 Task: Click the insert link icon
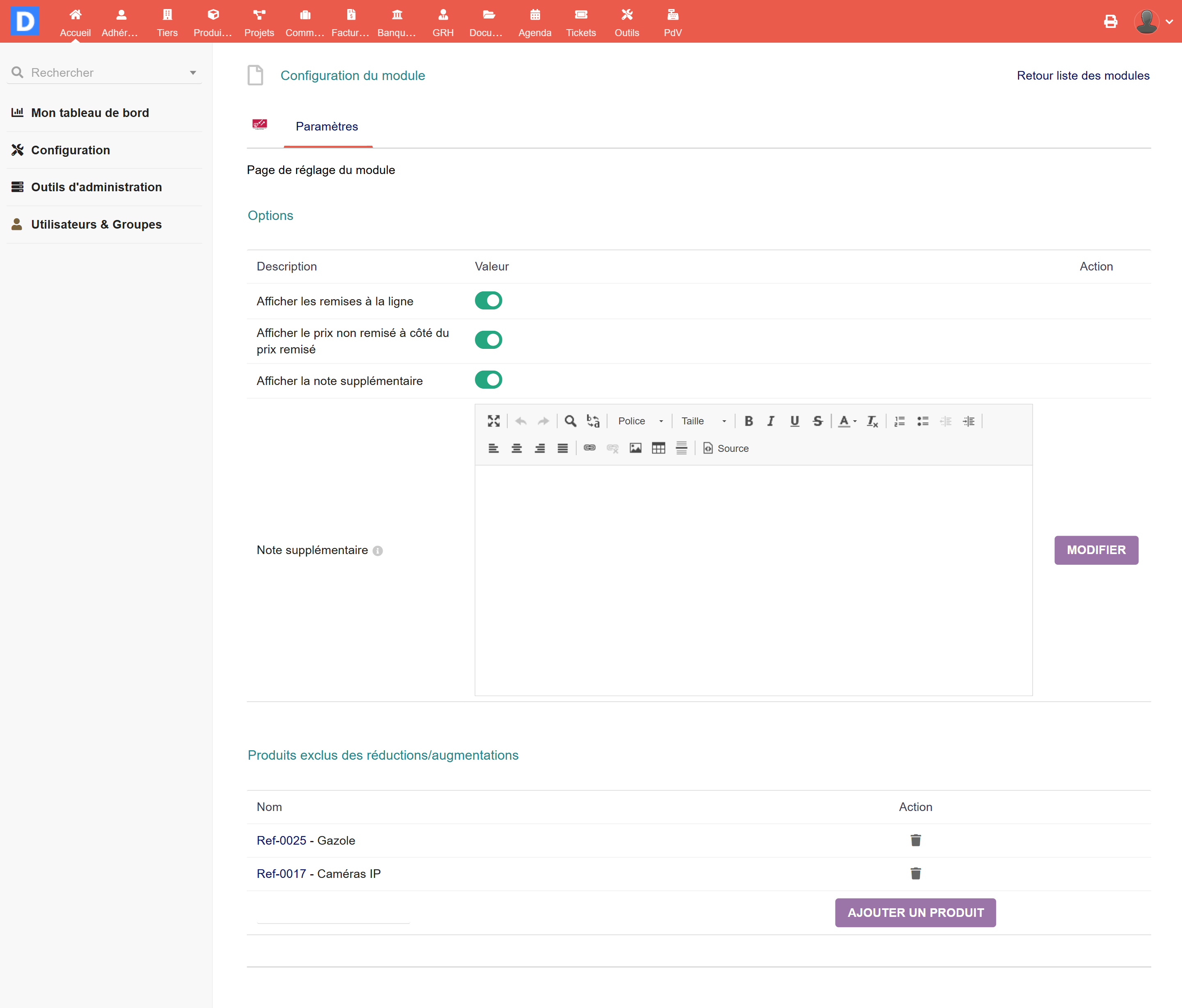589,448
